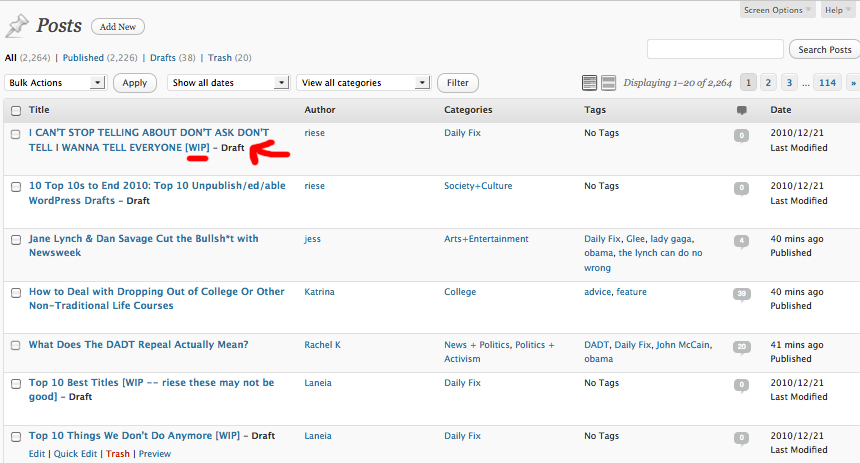Go to page 3 of posts
This screenshot has width=860, height=463.
pyautogui.click(x=789, y=83)
